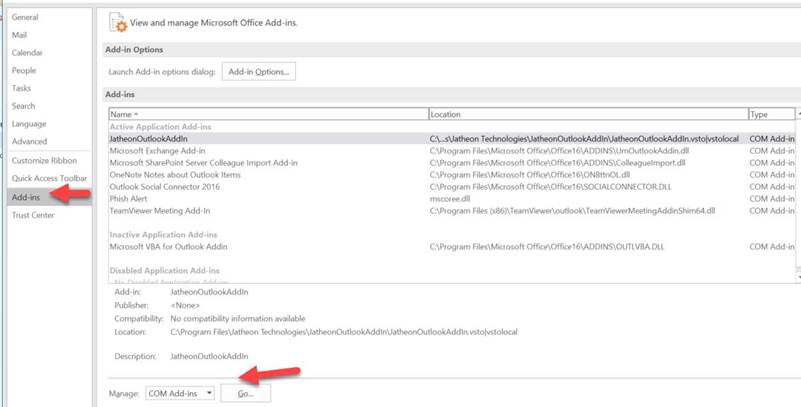801x407 pixels.
Task: Sort add-ins by Name column header
Action: [x=269, y=114]
